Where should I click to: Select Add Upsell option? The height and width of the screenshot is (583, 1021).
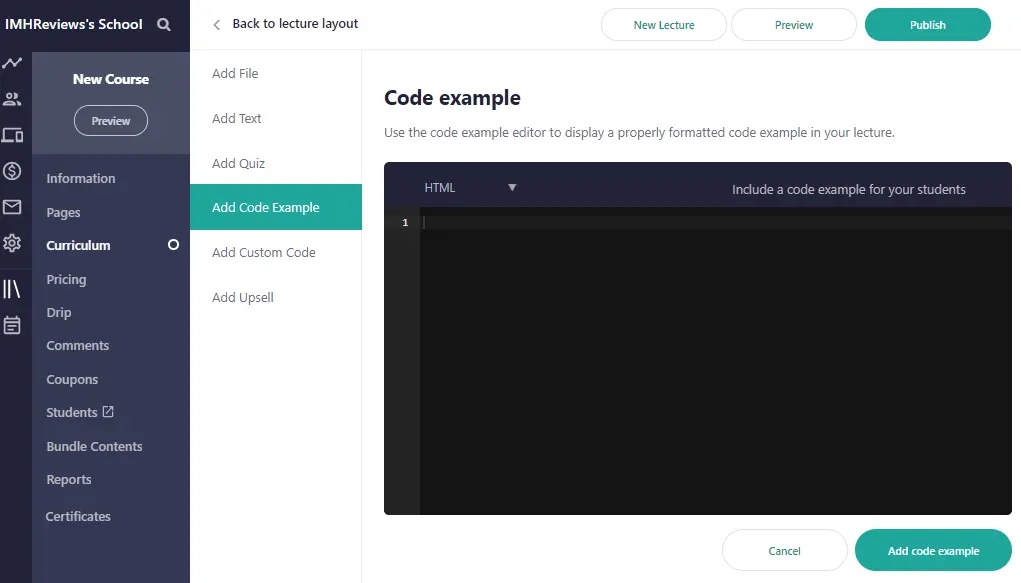242,298
